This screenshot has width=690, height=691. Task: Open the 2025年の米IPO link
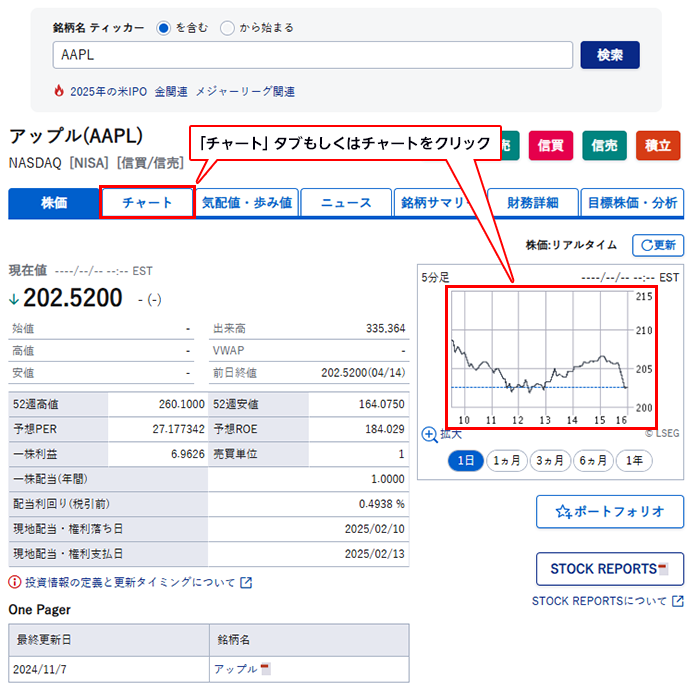coord(108,92)
